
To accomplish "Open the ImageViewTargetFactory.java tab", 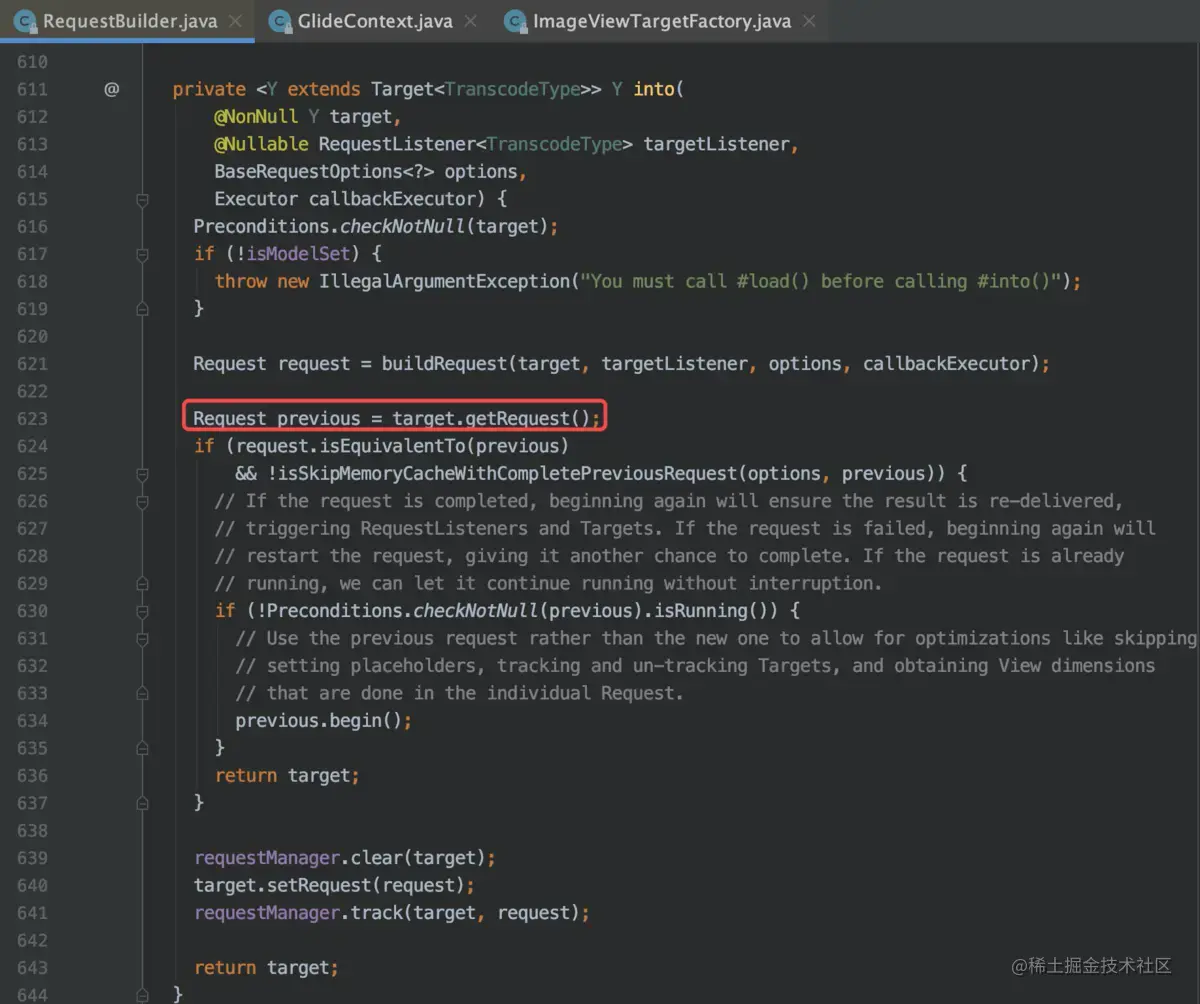I will click(x=661, y=21).
